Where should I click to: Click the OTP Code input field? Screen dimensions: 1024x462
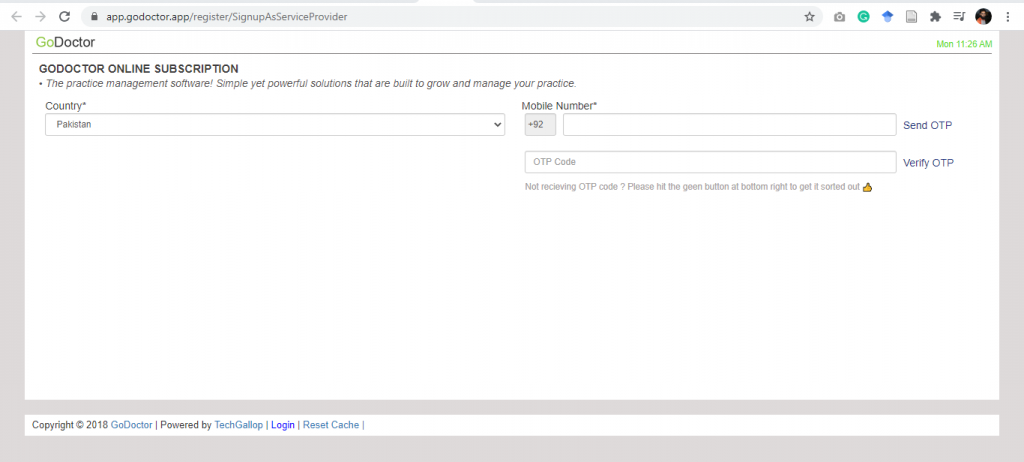(711, 162)
